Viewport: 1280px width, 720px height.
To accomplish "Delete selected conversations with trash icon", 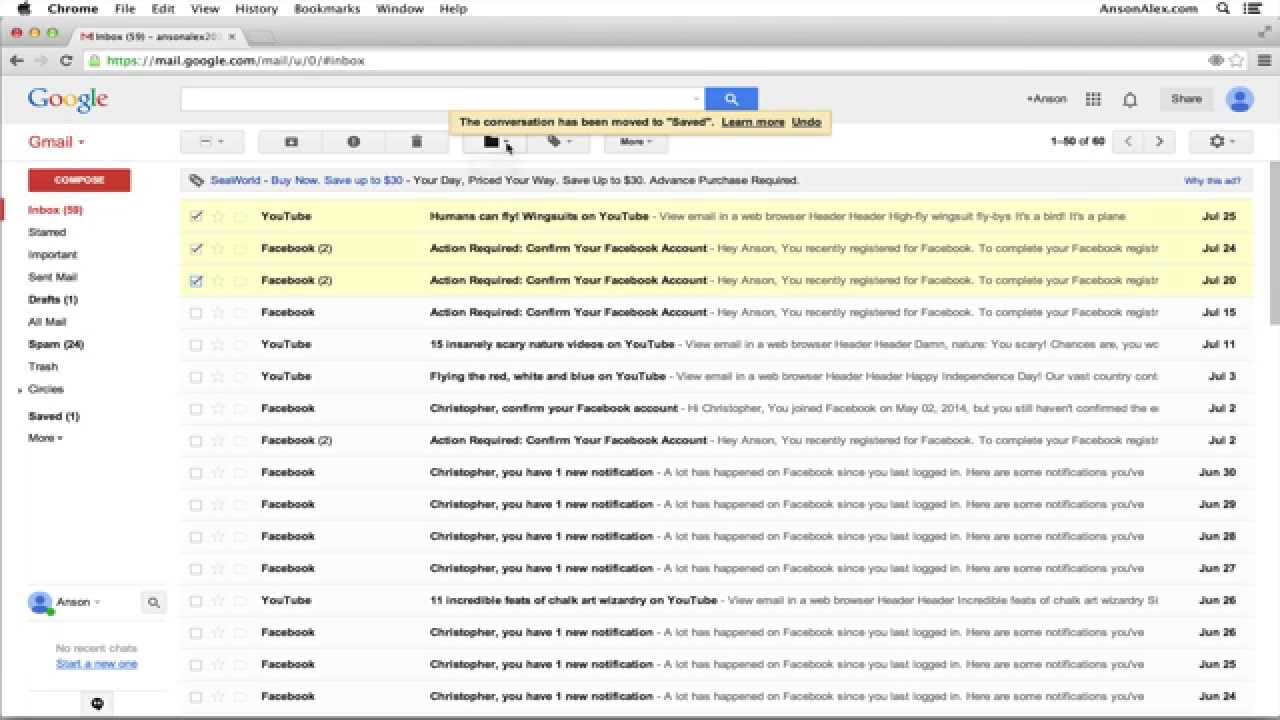I will tap(417, 142).
